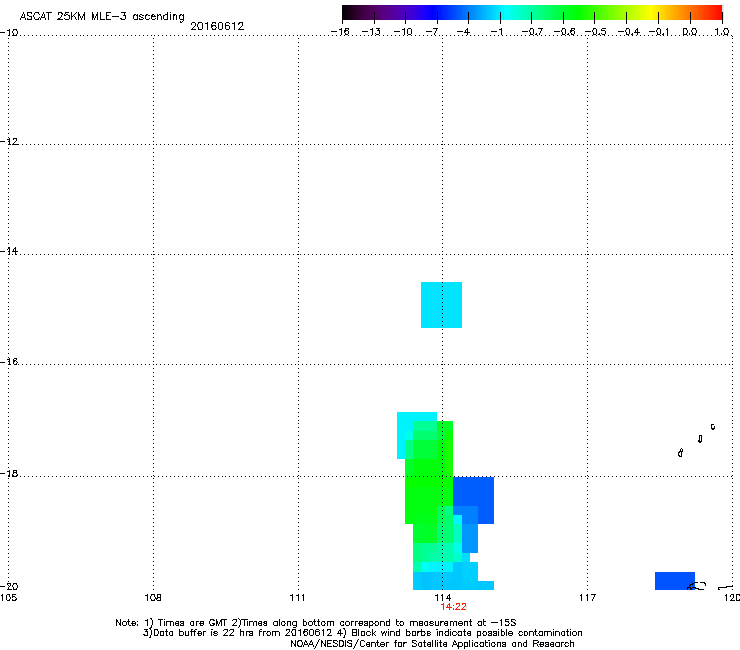Click the title 'ASCAT 25KM MLE-3 ascending'
Screen dimensions: 740x650
coord(102,17)
